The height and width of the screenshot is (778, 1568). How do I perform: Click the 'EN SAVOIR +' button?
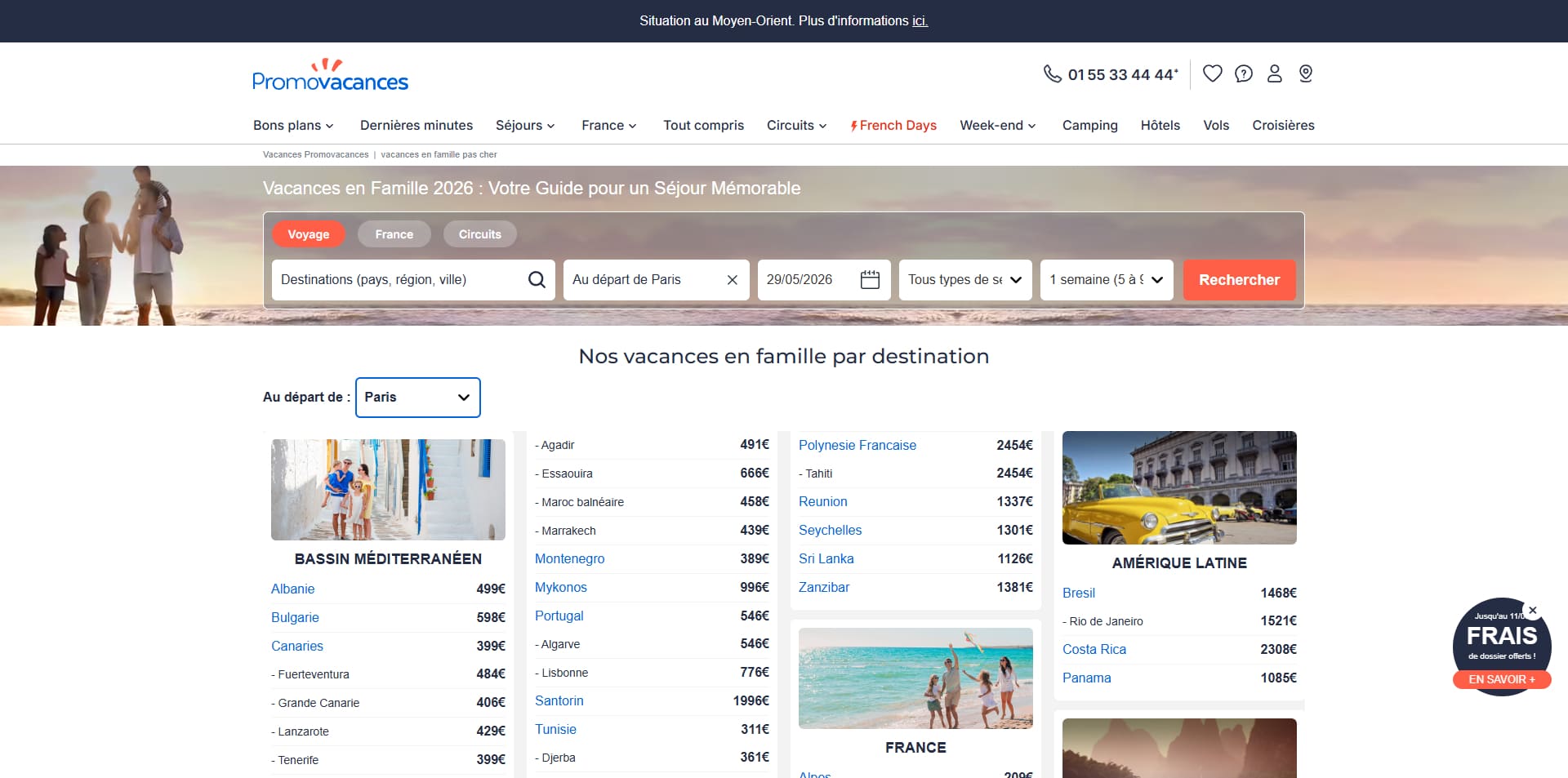[x=1502, y=679]
